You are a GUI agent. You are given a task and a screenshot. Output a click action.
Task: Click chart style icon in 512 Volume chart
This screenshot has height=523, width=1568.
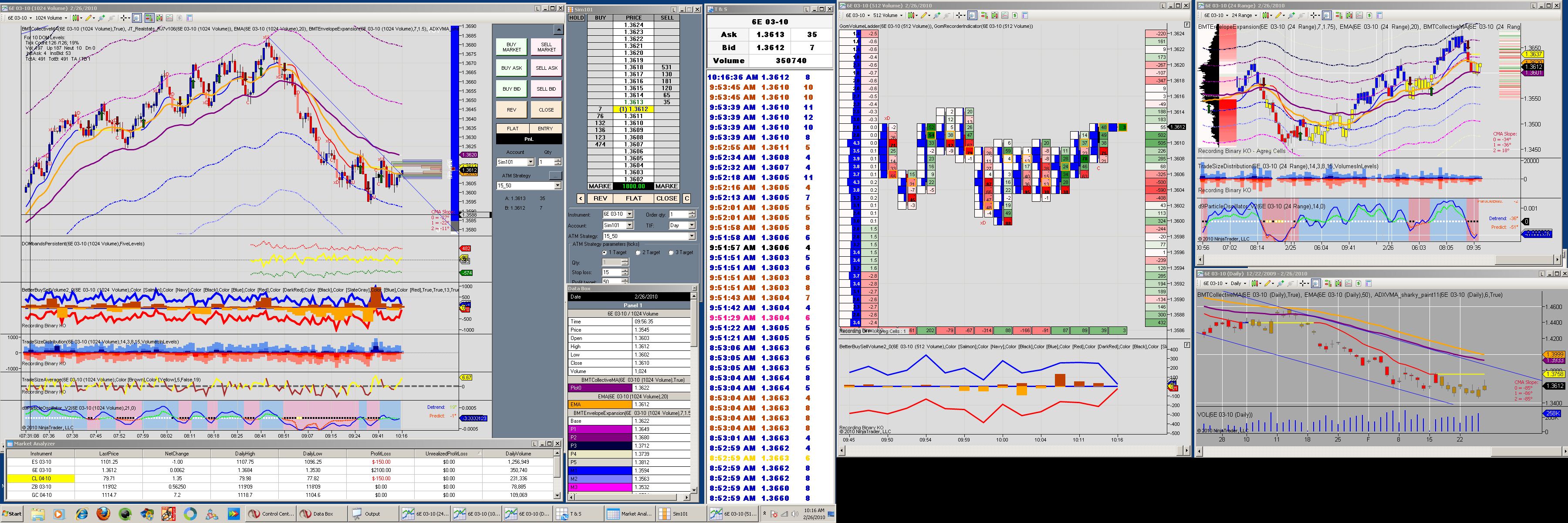click(912, 15)
